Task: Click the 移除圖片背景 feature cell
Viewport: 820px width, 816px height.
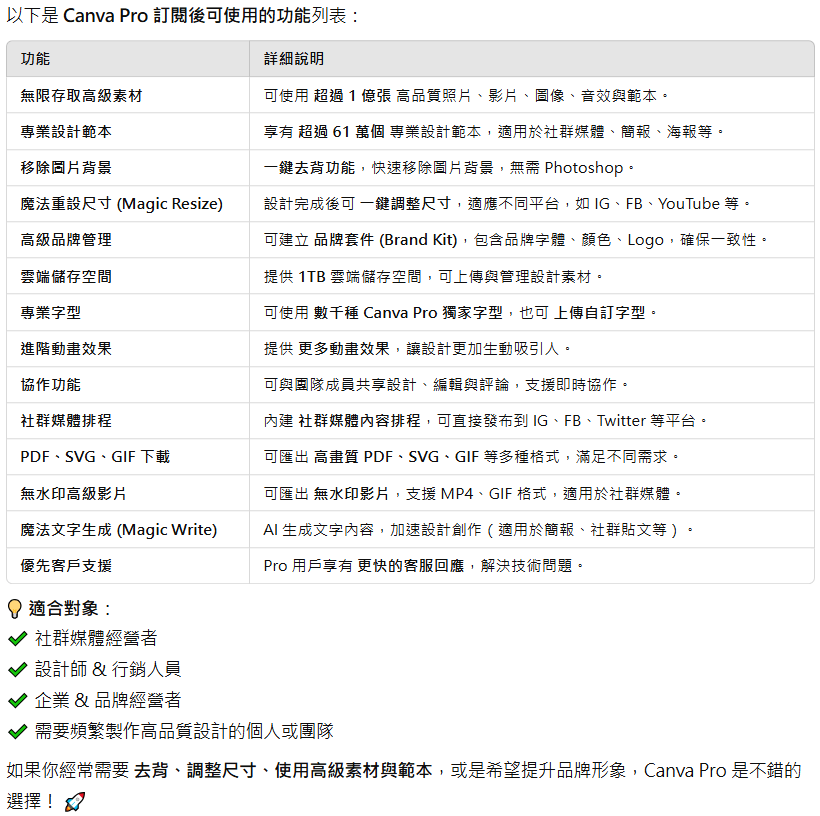Action: point(66,168)
